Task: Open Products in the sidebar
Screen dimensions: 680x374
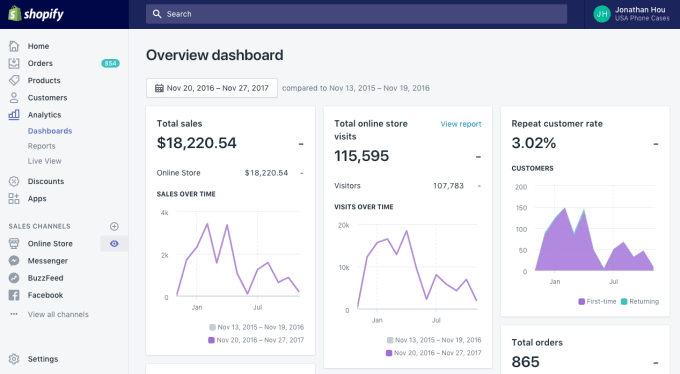Action: 44,80
